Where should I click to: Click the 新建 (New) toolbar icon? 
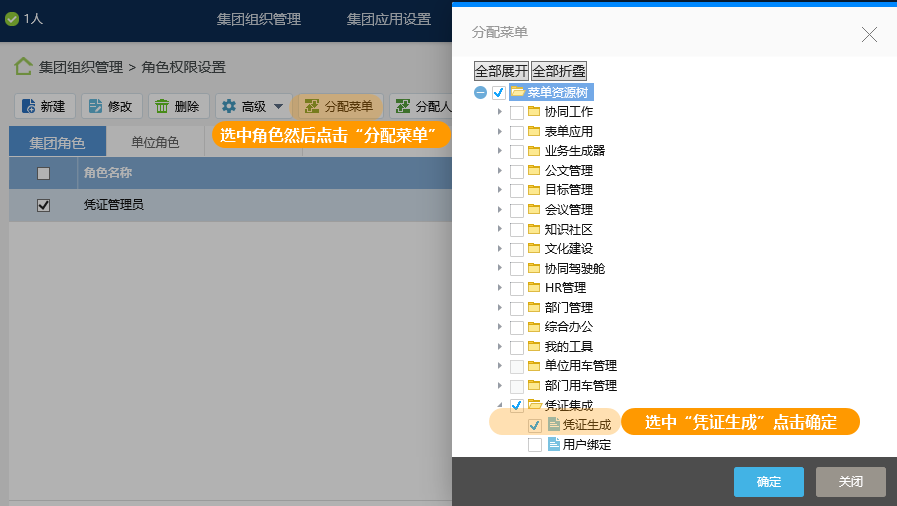point(29,106)
